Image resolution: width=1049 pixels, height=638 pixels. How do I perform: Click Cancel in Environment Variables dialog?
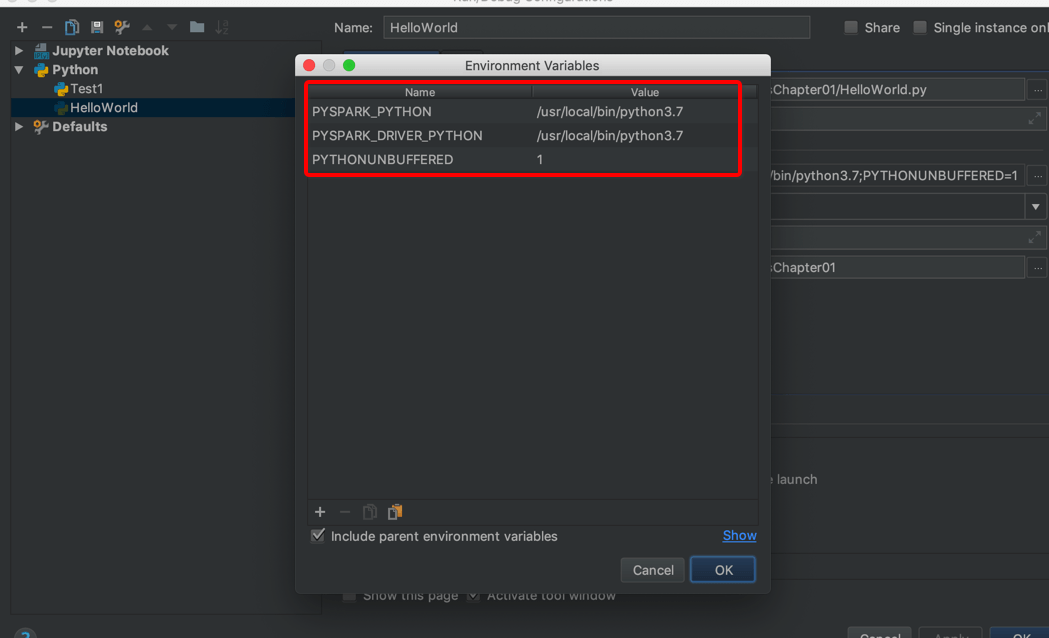click(x=653, y=570)
